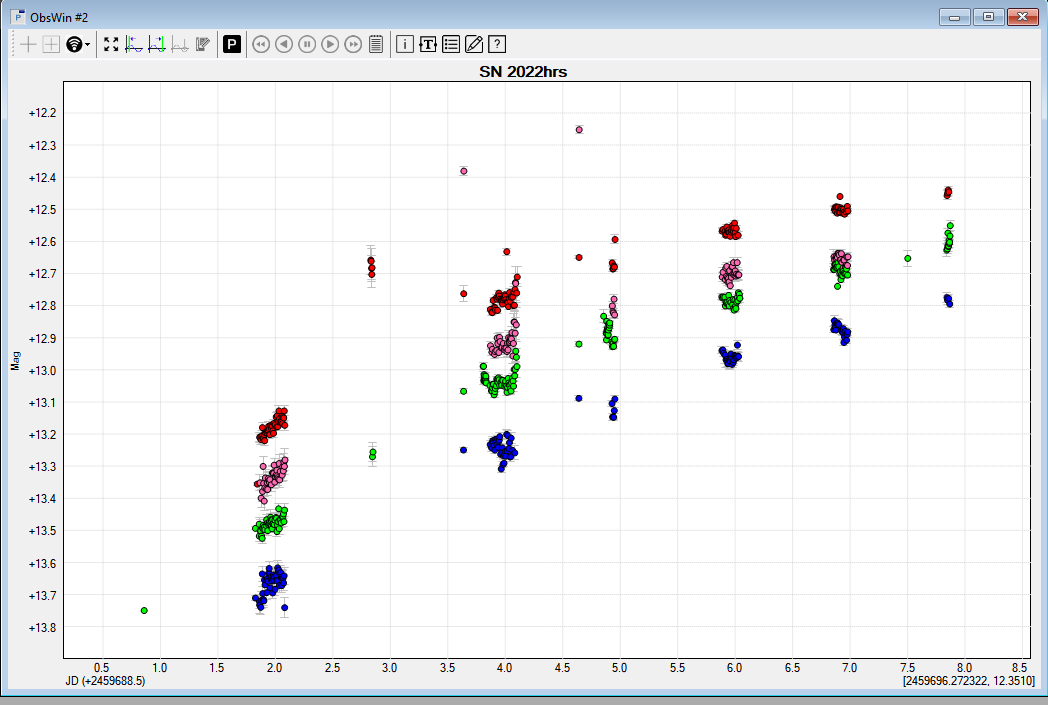Toggle the black P button

point(232,44)
